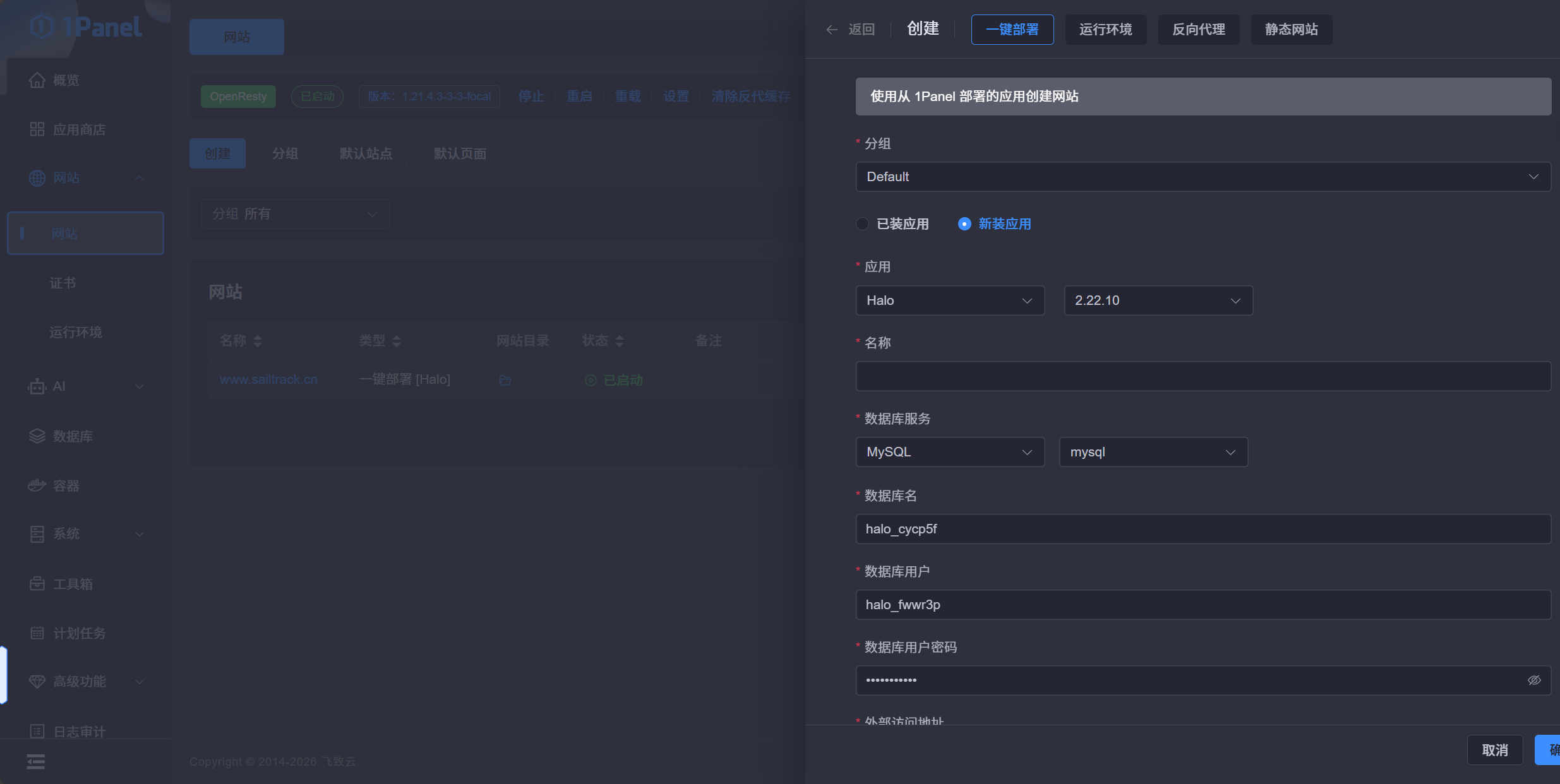Open the 应用商店 grid icon in sidebar
Screen dimensions: 1560x784
pos(37,129)
